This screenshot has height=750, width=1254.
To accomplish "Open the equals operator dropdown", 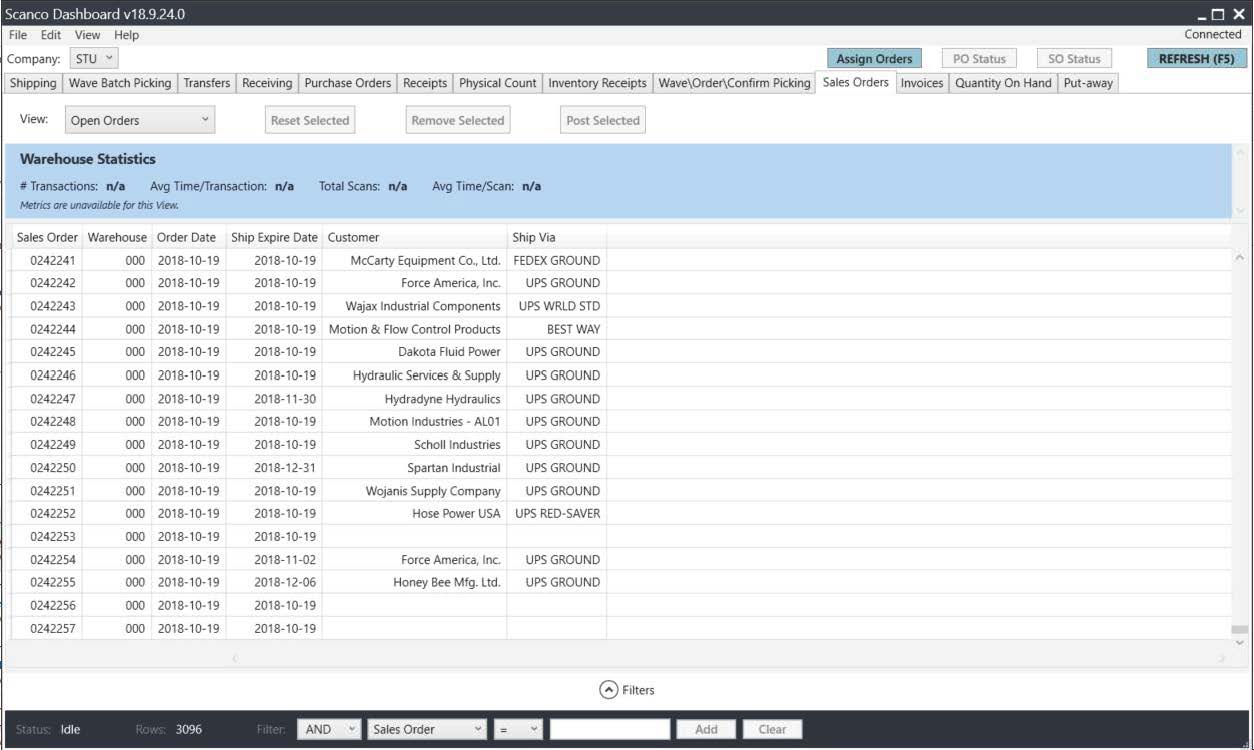I will (x=516, y=729).
